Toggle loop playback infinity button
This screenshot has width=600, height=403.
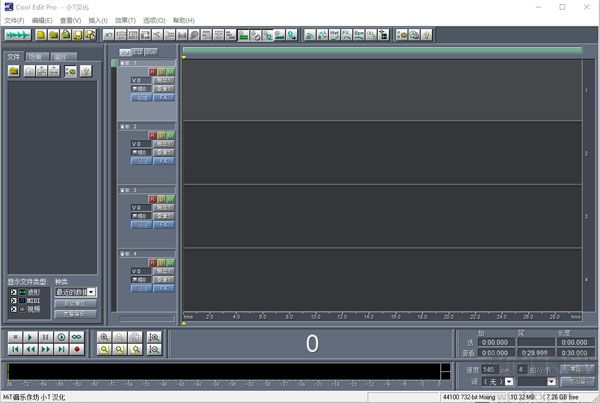tap(77, 337)
